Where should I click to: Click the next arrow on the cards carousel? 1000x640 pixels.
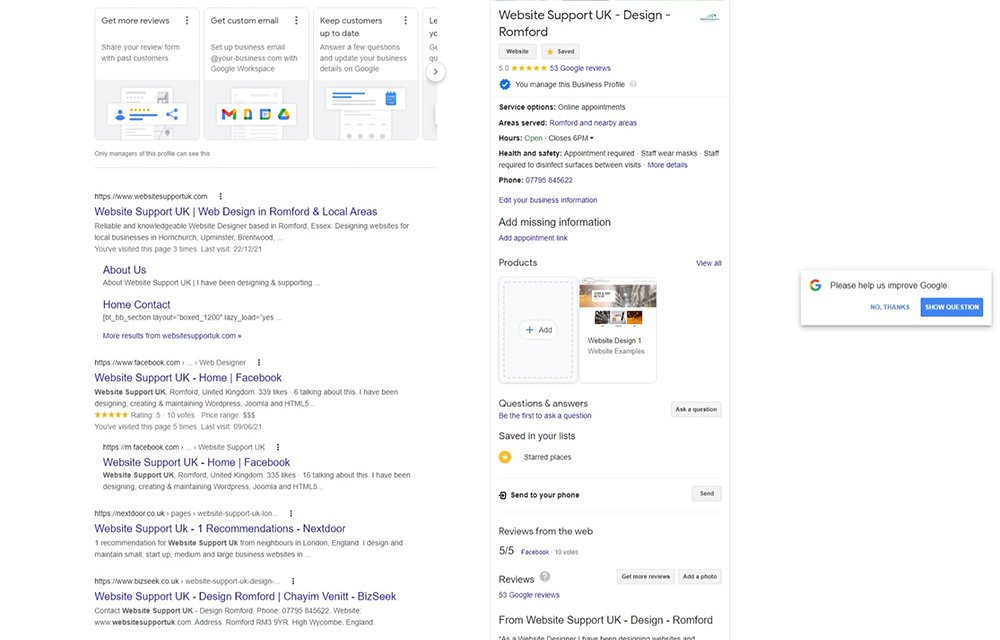pos(435,72)
